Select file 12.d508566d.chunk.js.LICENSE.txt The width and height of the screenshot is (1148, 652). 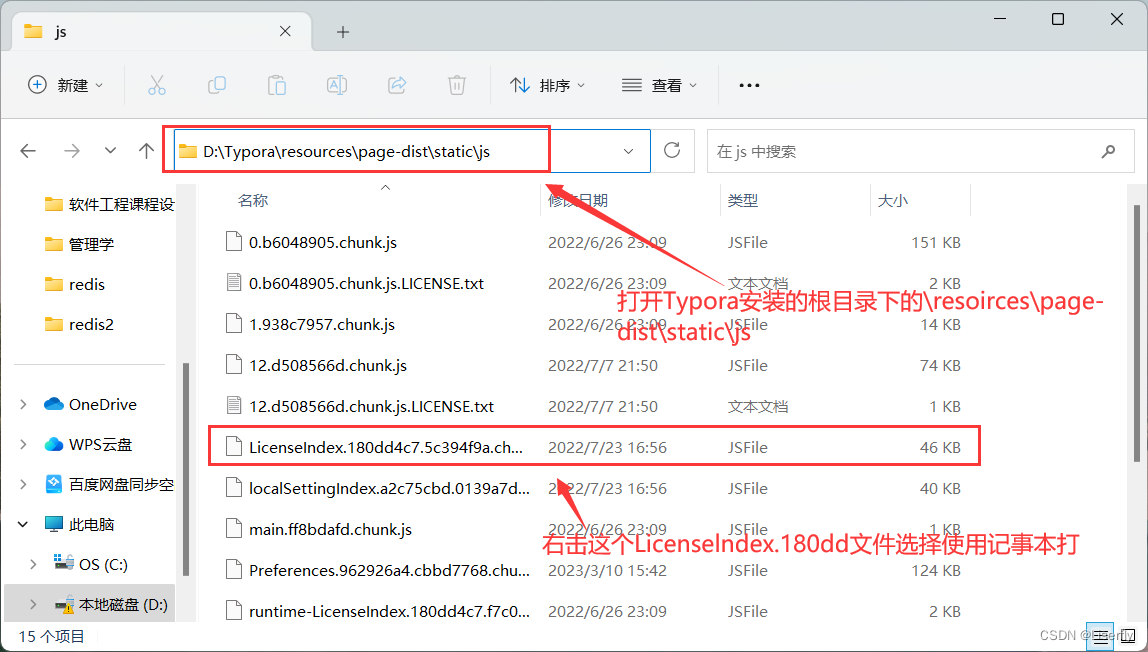371,406
